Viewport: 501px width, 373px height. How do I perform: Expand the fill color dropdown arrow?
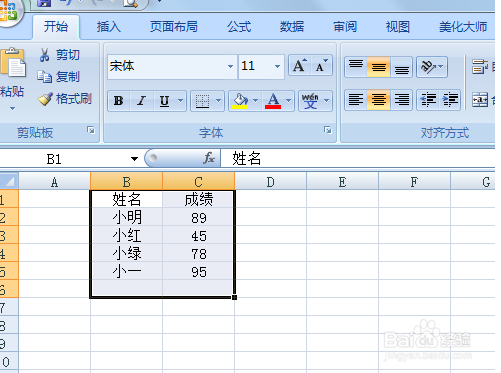click(x=256, y=101)
